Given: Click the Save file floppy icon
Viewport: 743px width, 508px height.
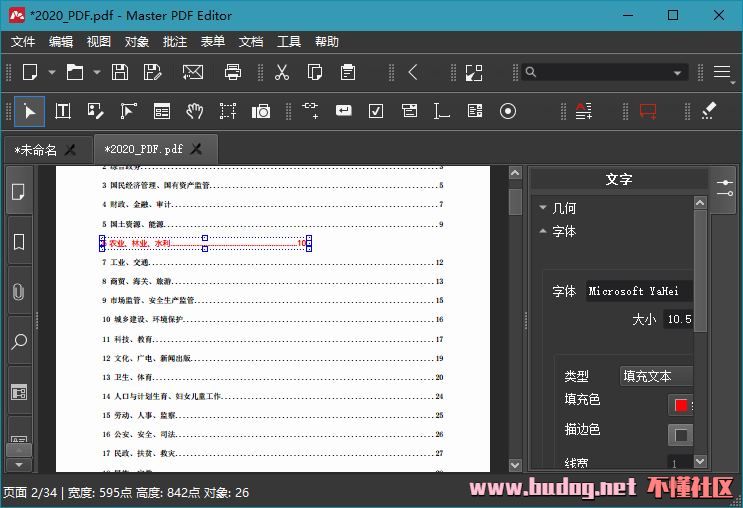Looking at the screenshot, I should point(120,72).
